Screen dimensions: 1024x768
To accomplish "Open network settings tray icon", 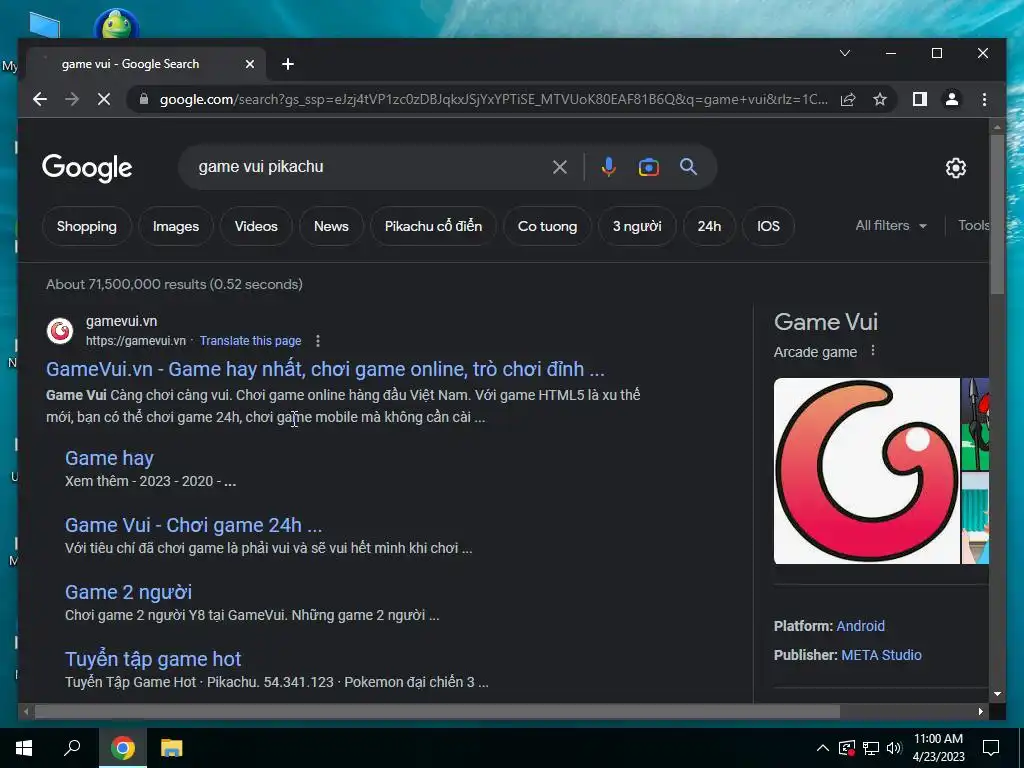I will (x=871, y=748).
